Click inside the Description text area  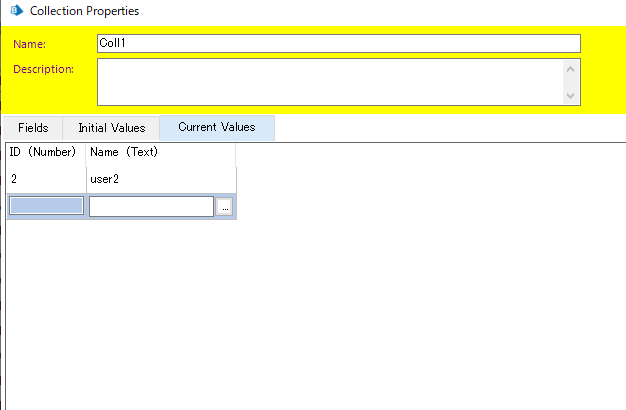coord(329,81)
